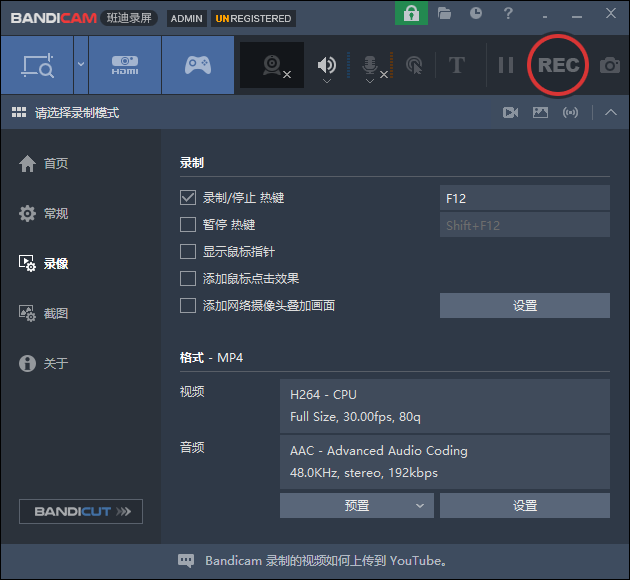Select the screen rectangle recording mode
Screen dimensions: 630x580
coord(37,65)
